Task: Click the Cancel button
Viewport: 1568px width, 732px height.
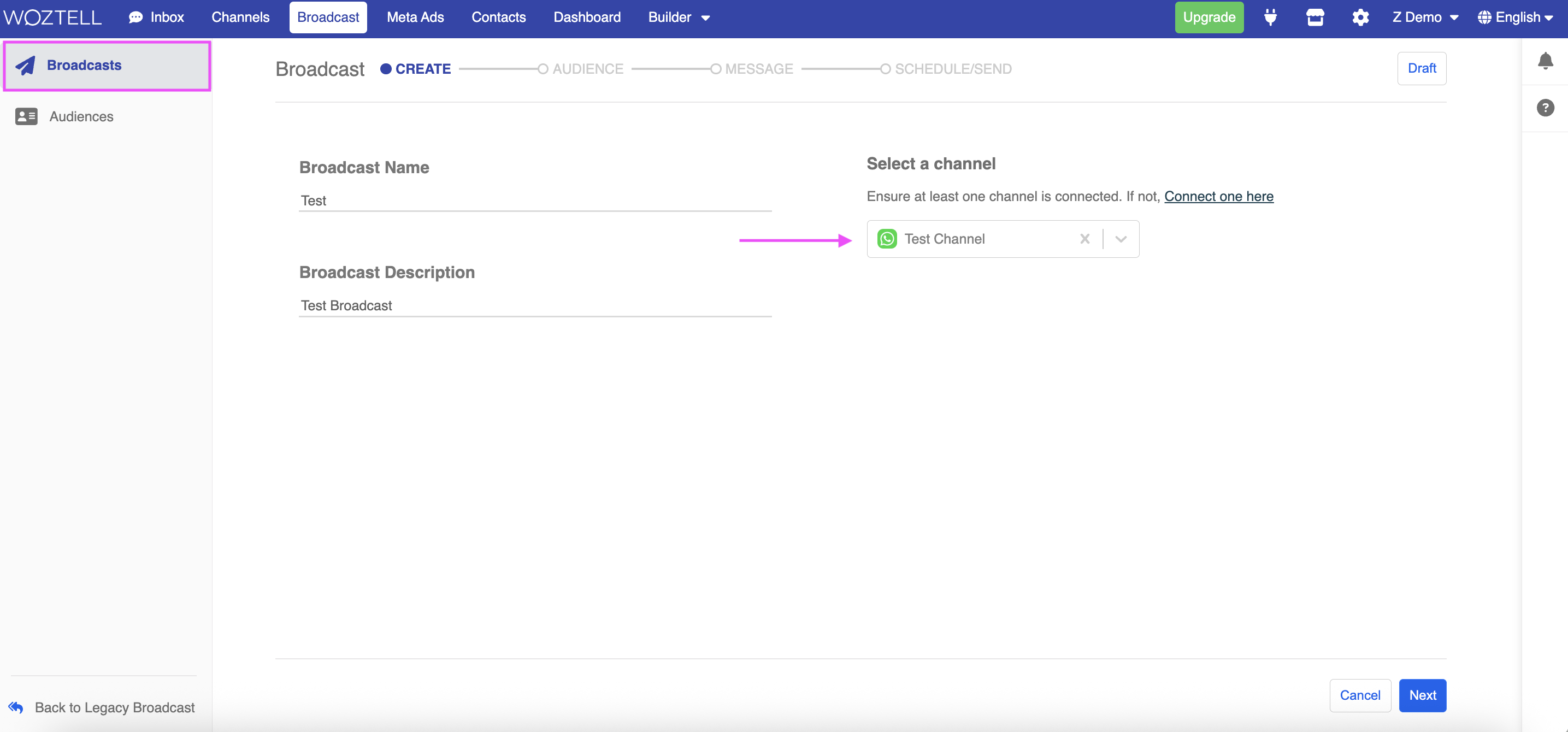Action: (x=1360, y=695)
